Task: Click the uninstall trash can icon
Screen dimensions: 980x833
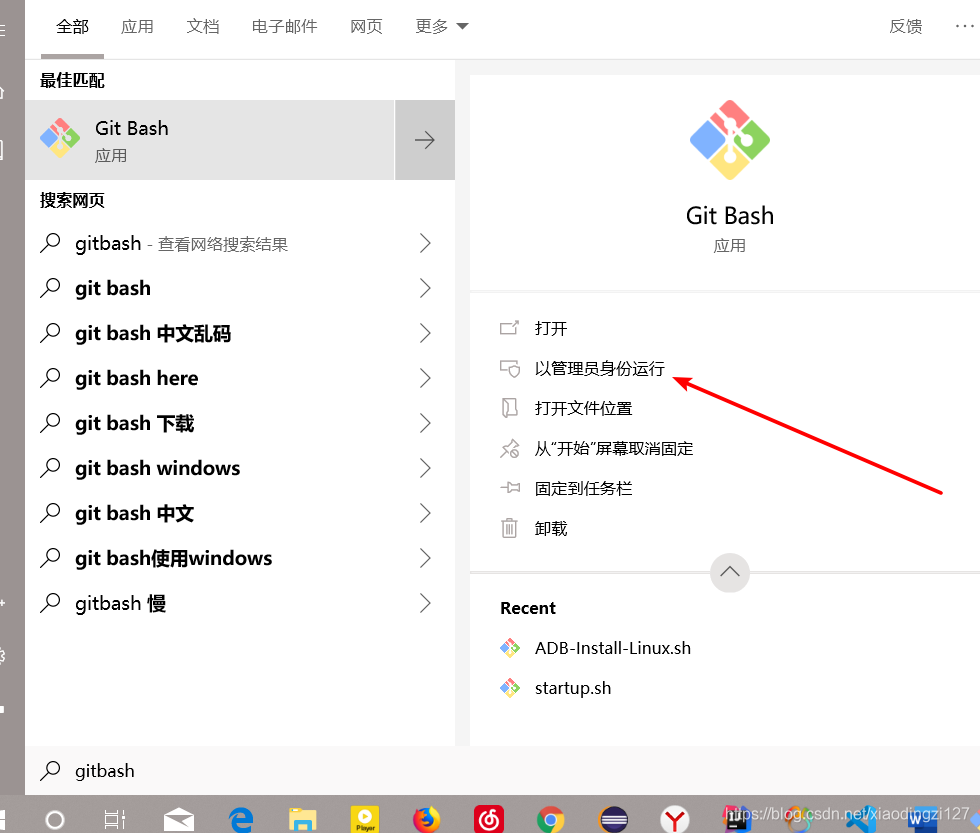Action: [509, 529]
